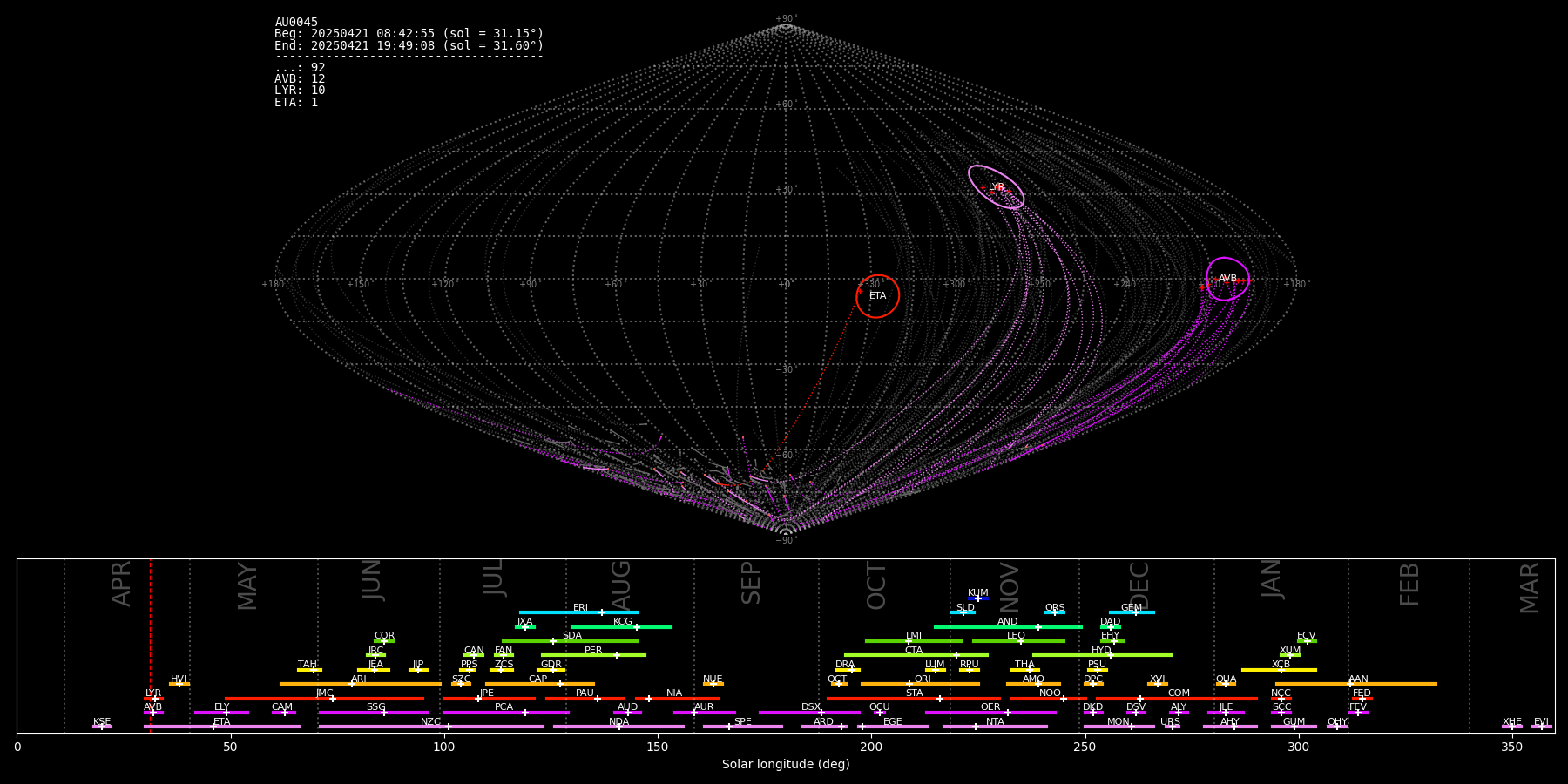This screenshot has height=784, width=1568.
Task: Click the CTA shower label
Action: tap(913, 651)
